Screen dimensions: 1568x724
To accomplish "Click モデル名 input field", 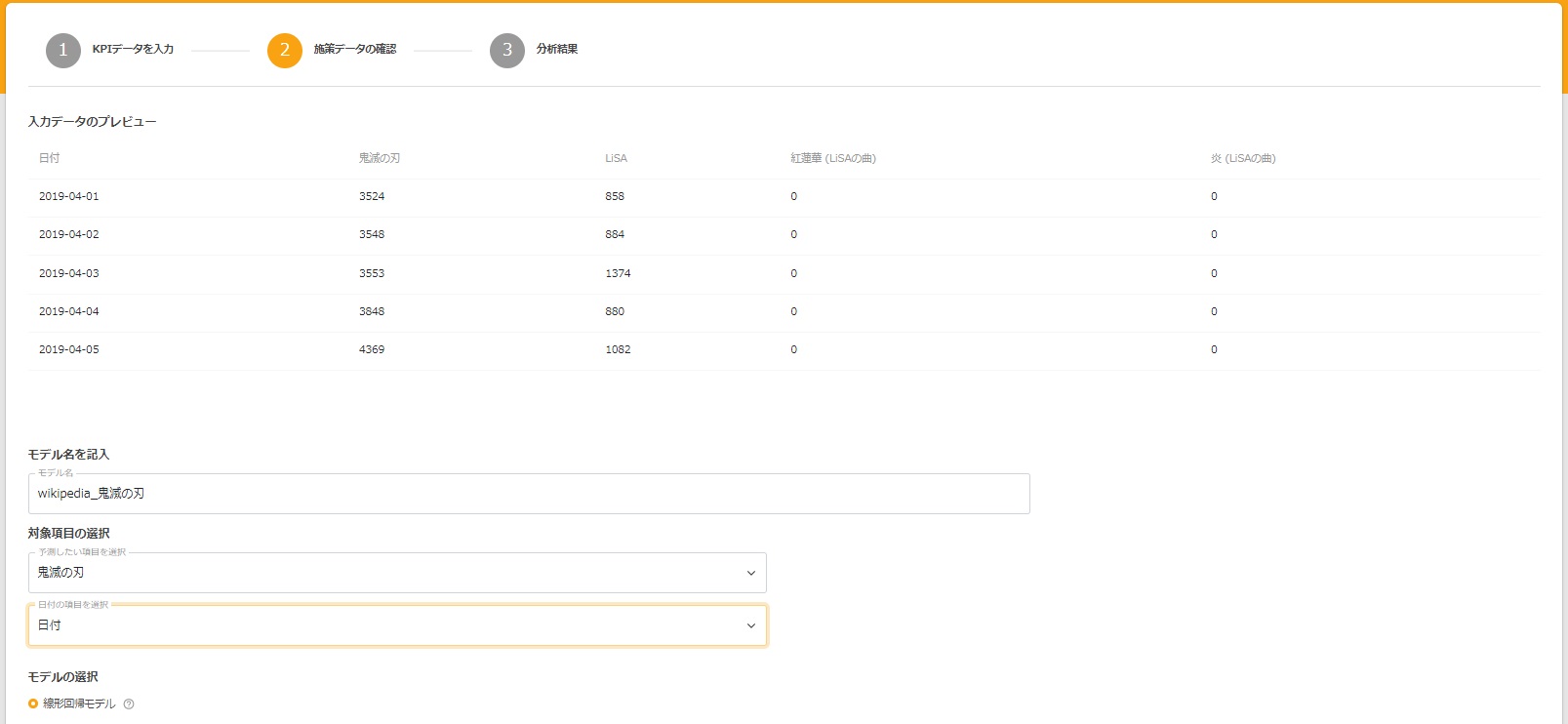I will pos(529,494).
